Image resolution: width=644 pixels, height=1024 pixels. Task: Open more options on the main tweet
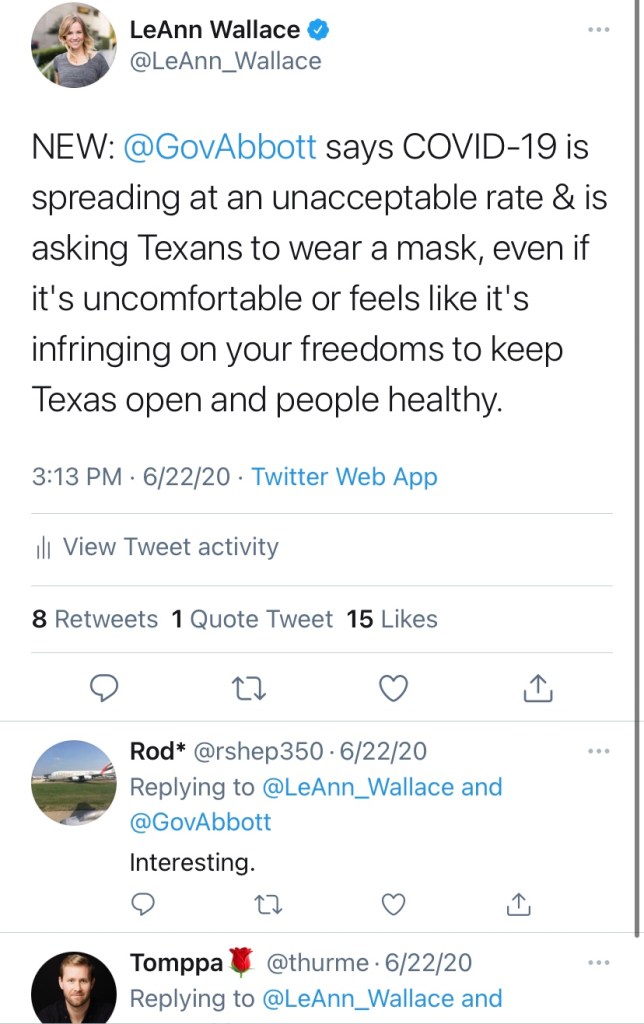pos(598,30)
